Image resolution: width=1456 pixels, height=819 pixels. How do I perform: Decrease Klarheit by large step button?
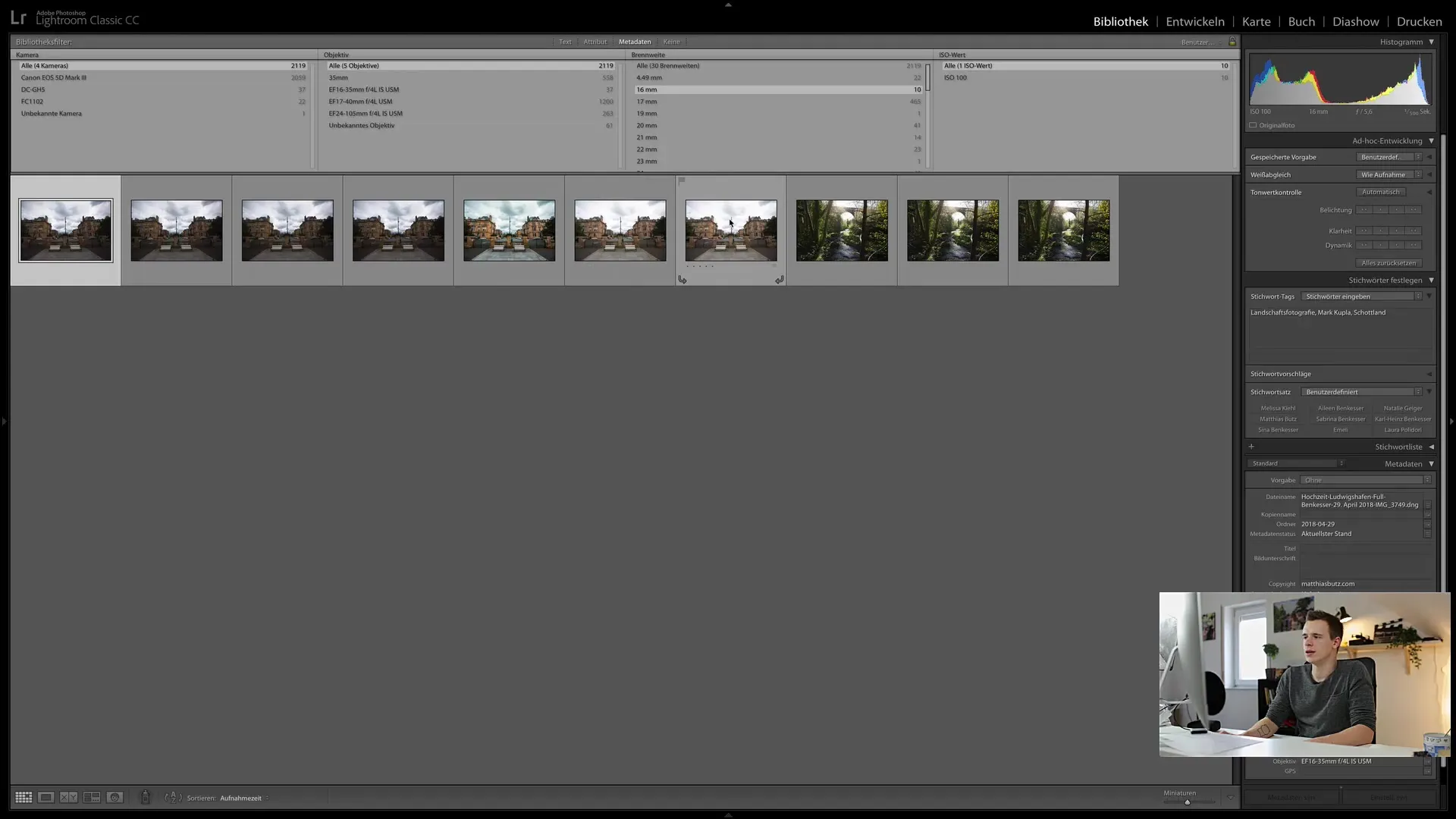[1364, 231]
